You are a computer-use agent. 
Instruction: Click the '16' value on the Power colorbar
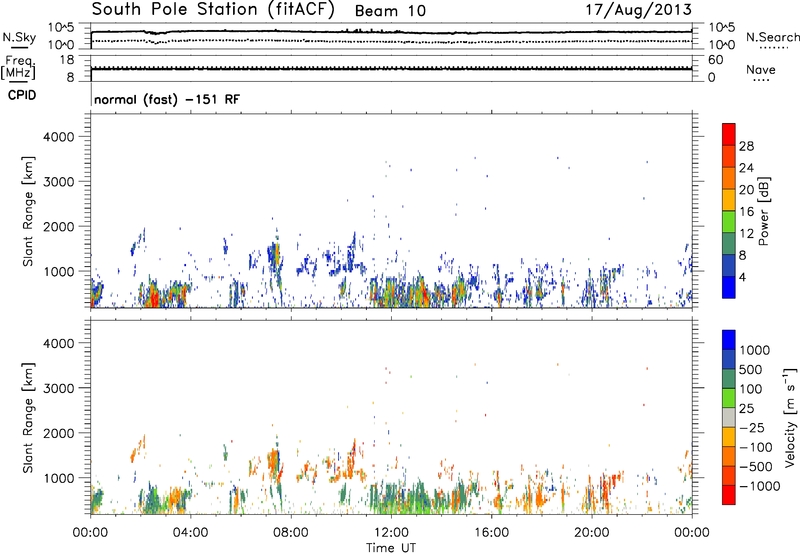pos(746,212)
